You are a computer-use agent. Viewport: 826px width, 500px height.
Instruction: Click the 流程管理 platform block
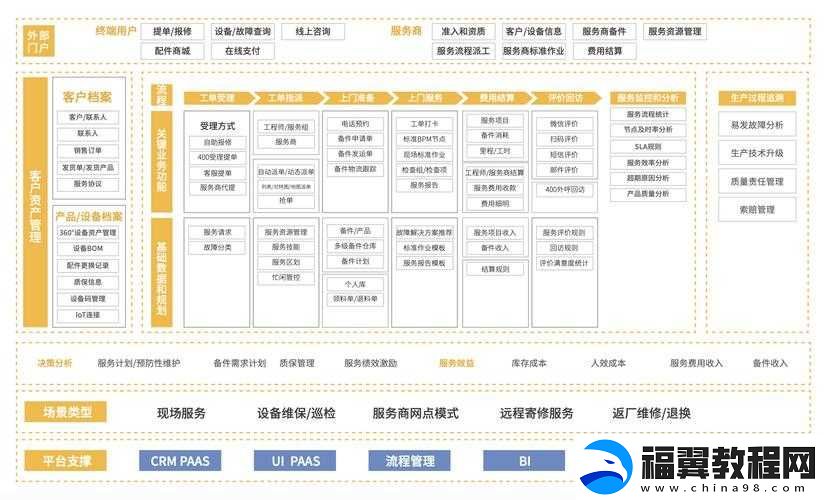[409, 461]
